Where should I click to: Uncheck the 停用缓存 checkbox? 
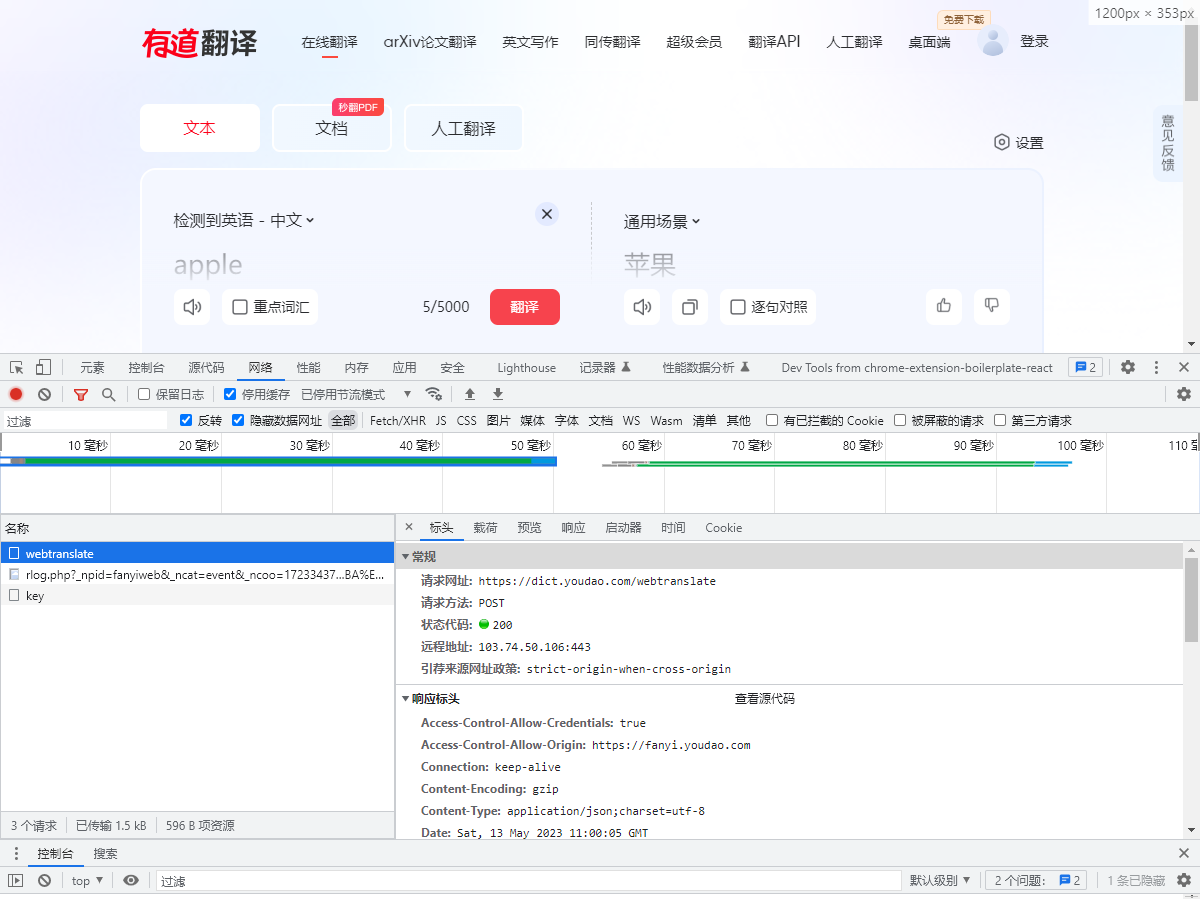point(230,394)
